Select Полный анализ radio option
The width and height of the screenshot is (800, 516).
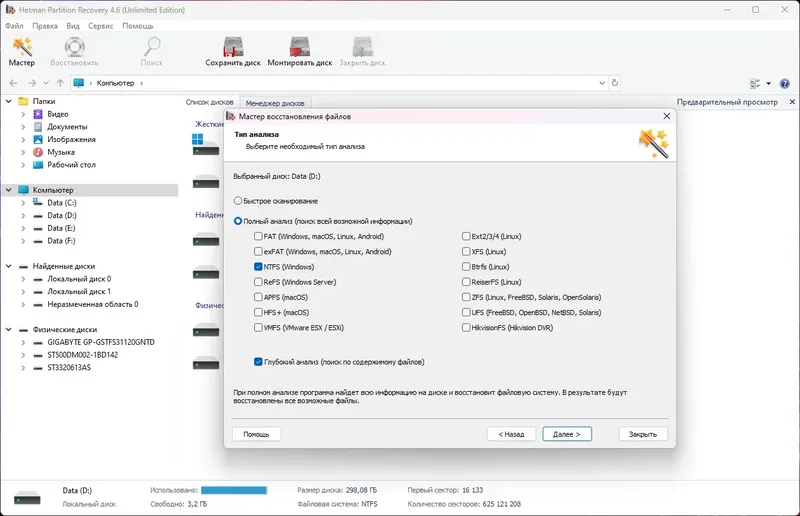238,221
